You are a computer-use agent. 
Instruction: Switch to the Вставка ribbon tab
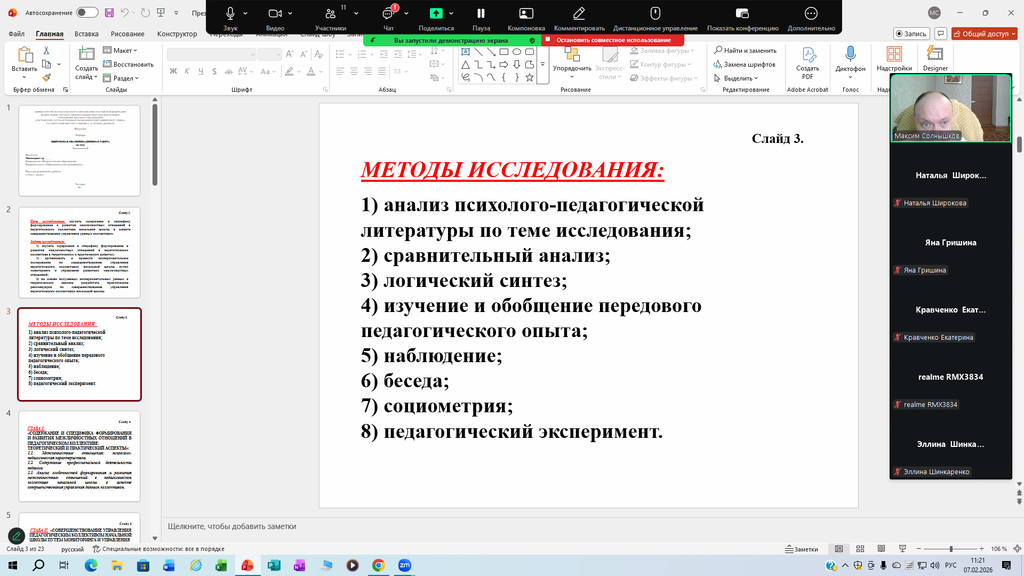coord(86,33)
